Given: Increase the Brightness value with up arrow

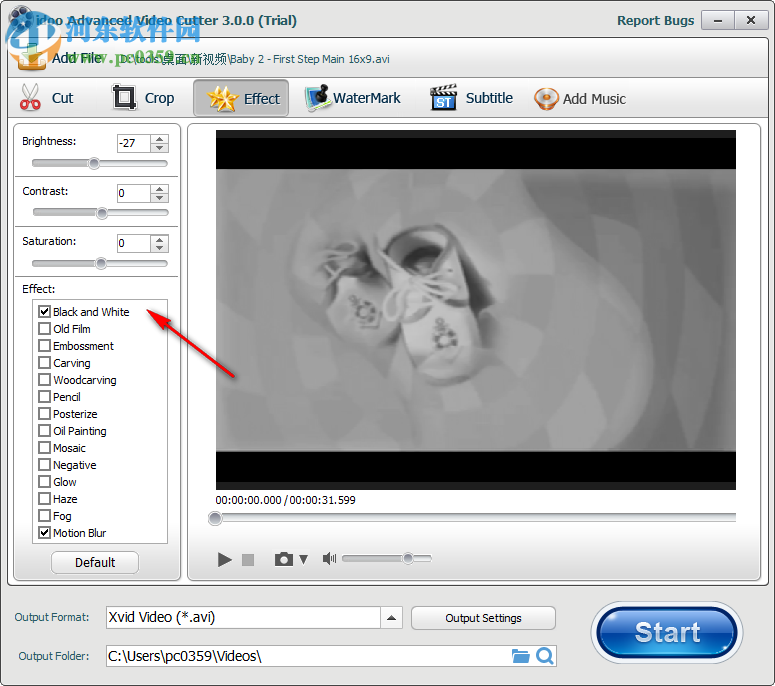Looking at the screenshot, I should [159, 139].
